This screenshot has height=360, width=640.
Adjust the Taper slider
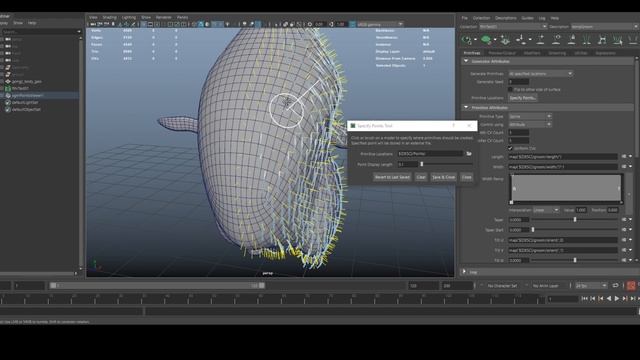pyautogui.click(x=575, y=220)
